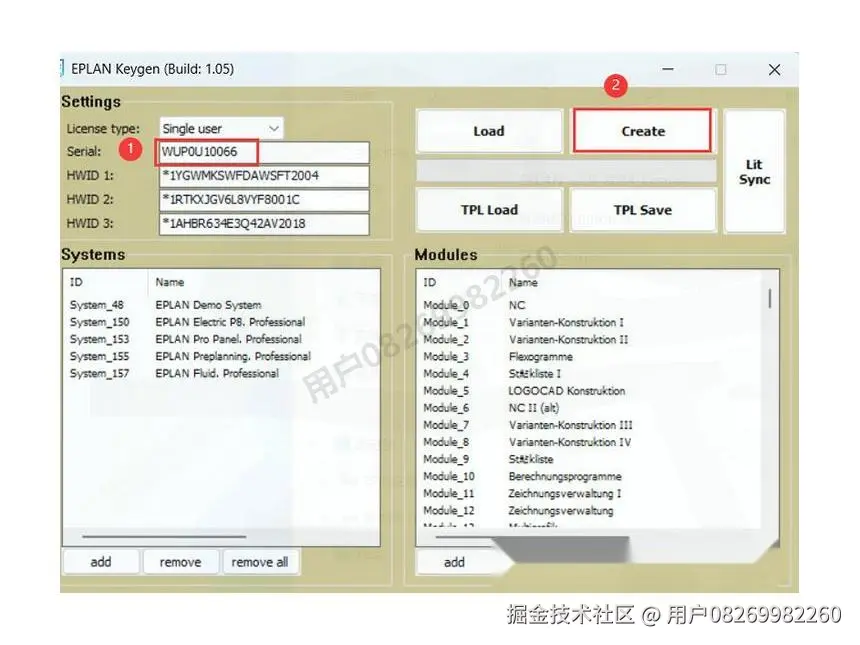Select System_155 EPLAN Preplanning row
This screenshot has width=860, height=645.
tap(222, 356)
